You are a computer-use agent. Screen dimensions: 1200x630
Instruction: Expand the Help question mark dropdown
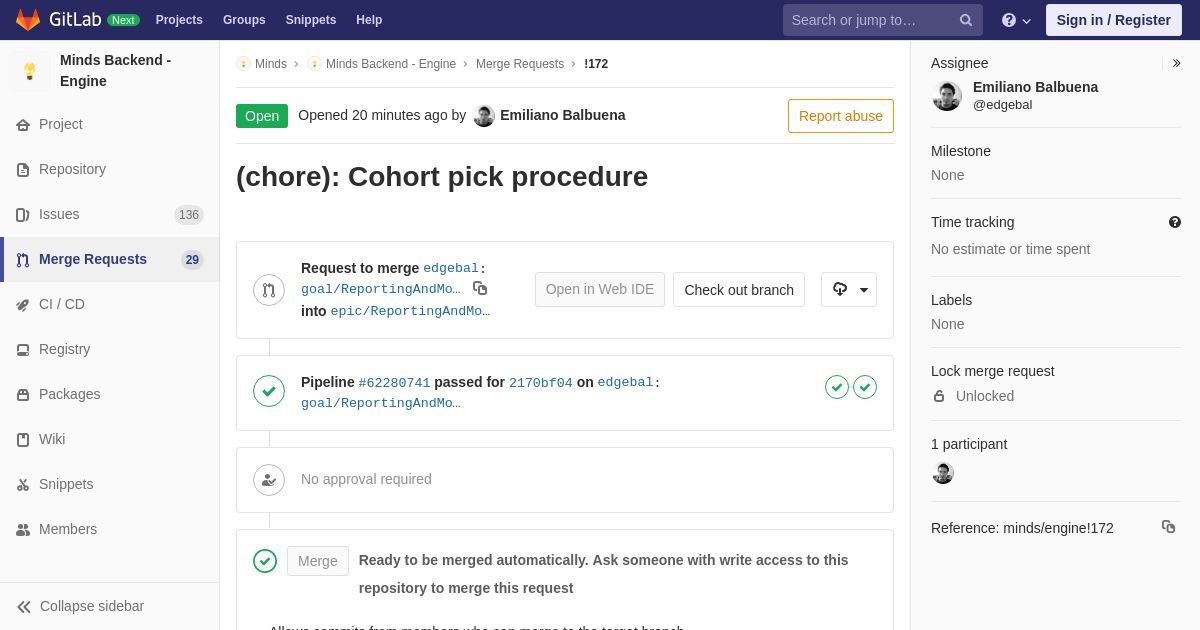click(x=1016, y=20)
